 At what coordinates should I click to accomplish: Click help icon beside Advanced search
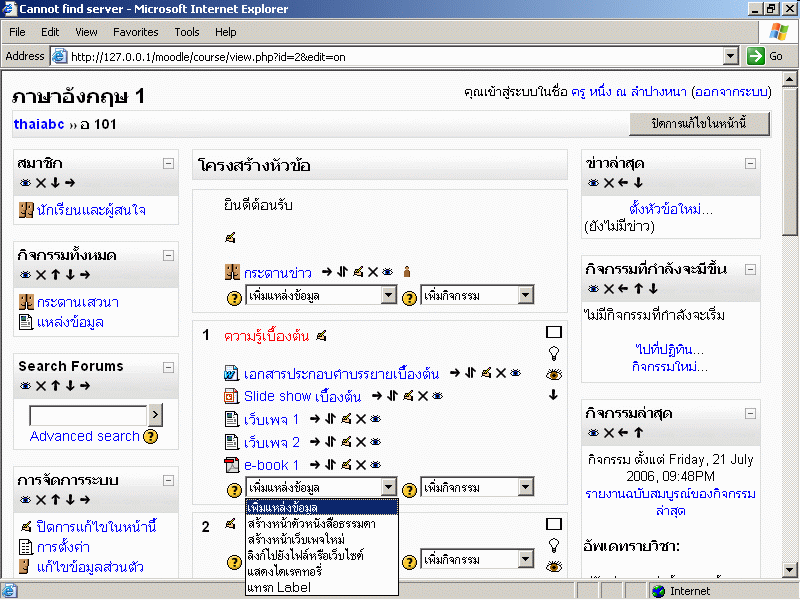tap(150, 437)
